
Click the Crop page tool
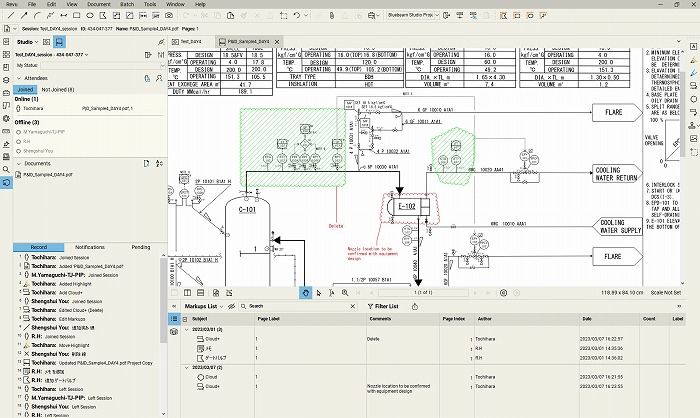coord(283,16)
